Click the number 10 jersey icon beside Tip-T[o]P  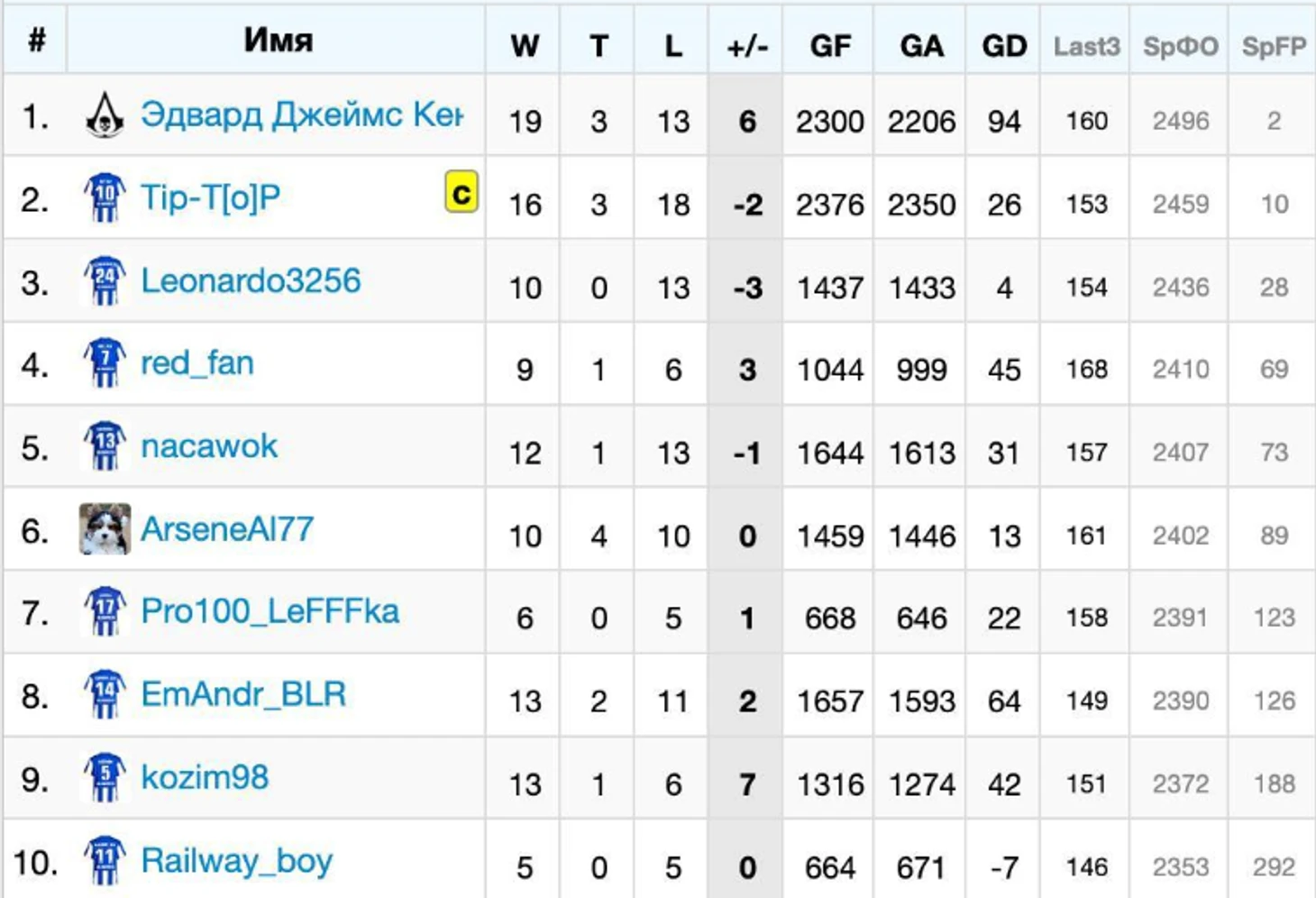tap(105, 197)
